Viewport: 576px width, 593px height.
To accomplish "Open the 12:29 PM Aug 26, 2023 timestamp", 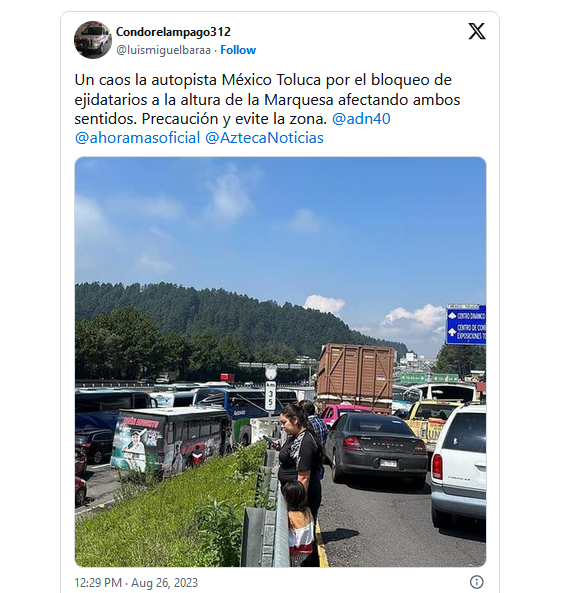I will 136,582.
